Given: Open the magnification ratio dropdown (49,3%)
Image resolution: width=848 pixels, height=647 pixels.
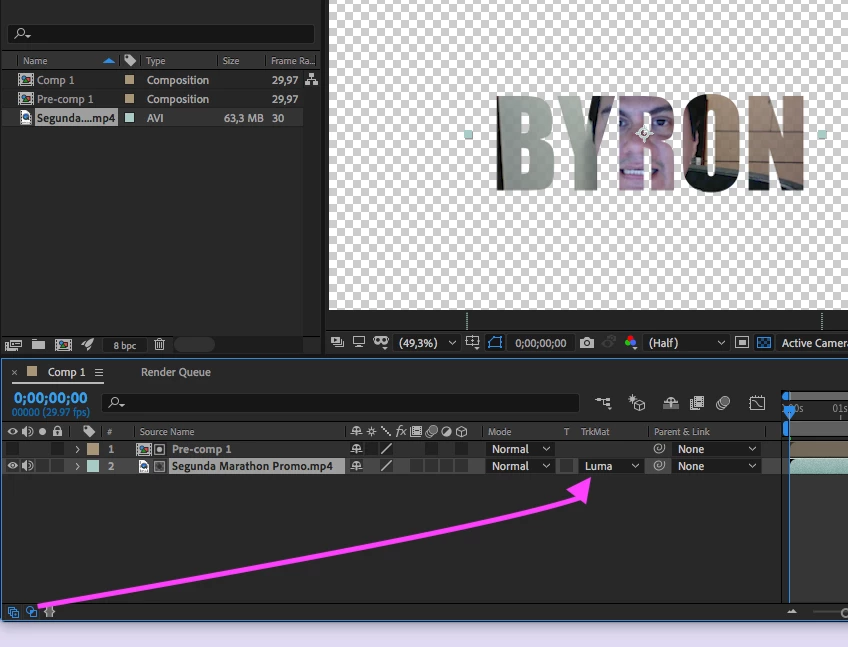Looking at the screenshot, I should click(x=427, y=343).
